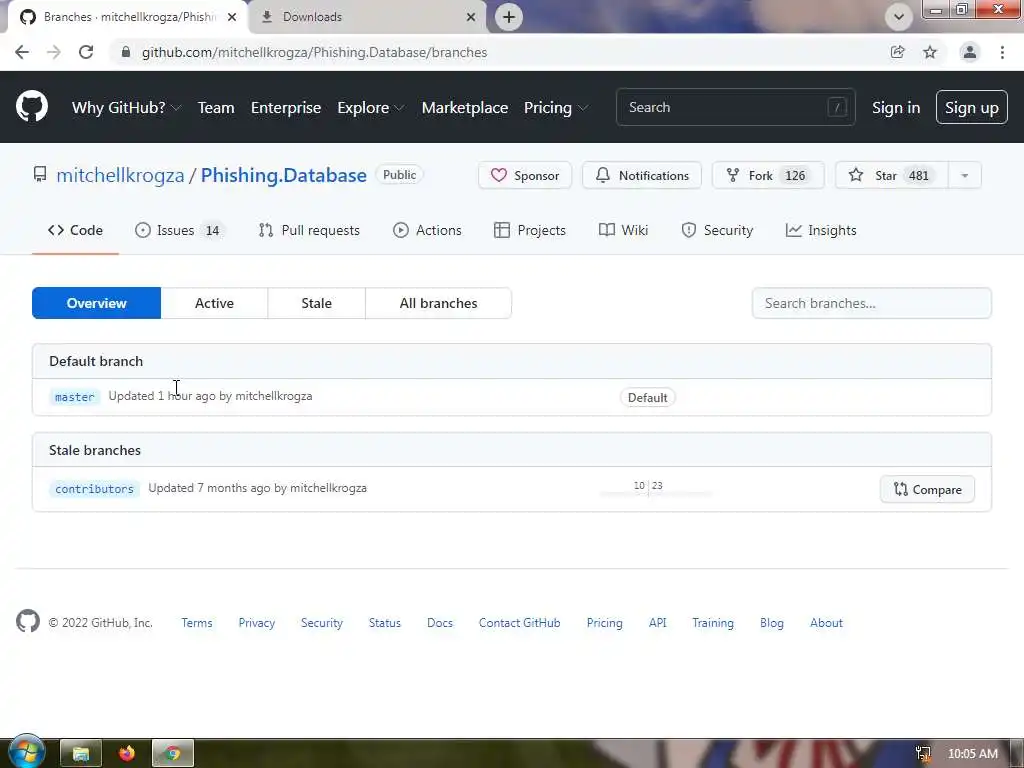Click Chrome icon in taskbar
This screenshot has height=768, width=1024.
pyautogui.click(x=173, y=754)
